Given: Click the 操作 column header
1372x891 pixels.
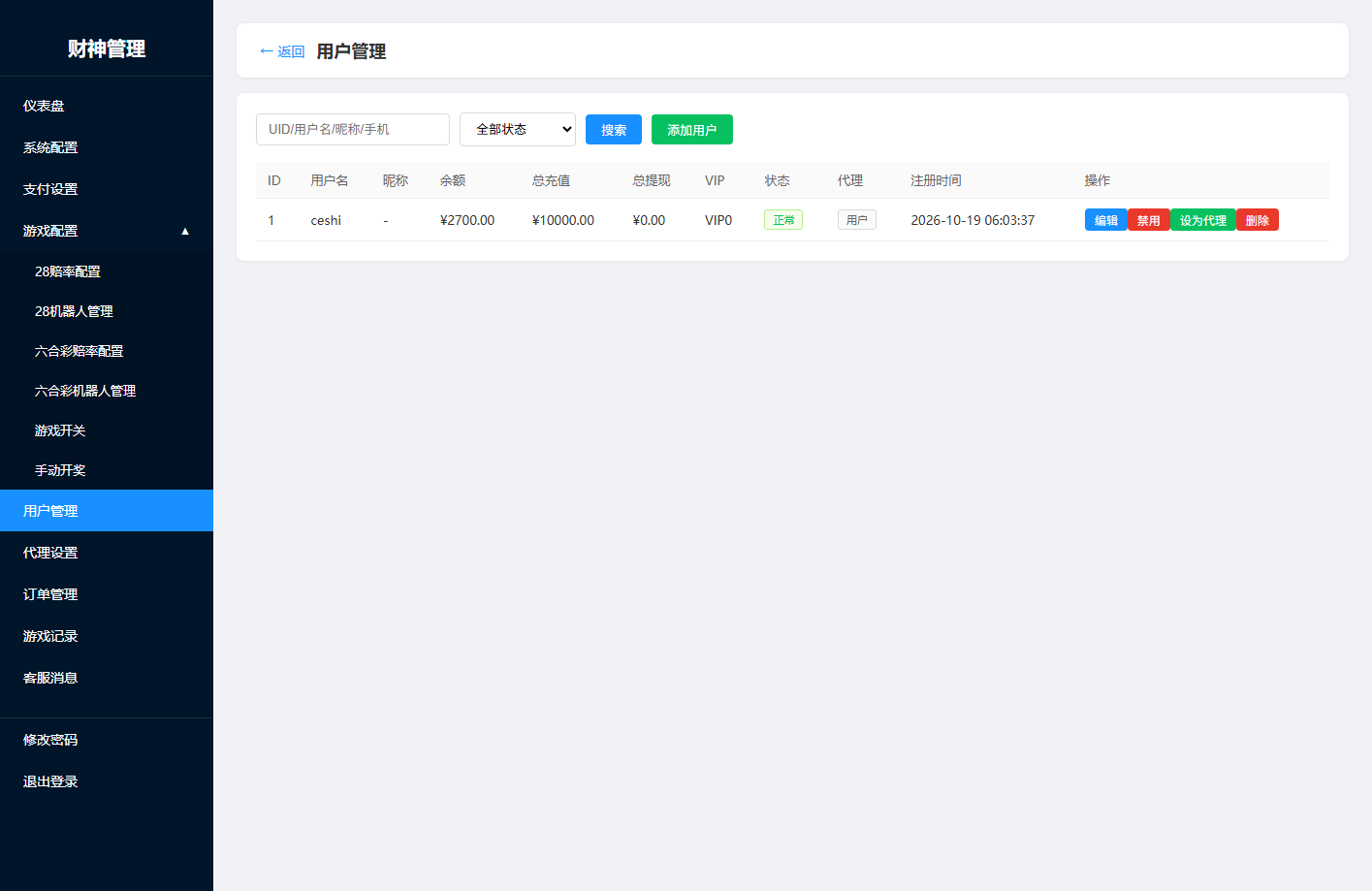Looking at the screenshot, I should (1098, 180).
